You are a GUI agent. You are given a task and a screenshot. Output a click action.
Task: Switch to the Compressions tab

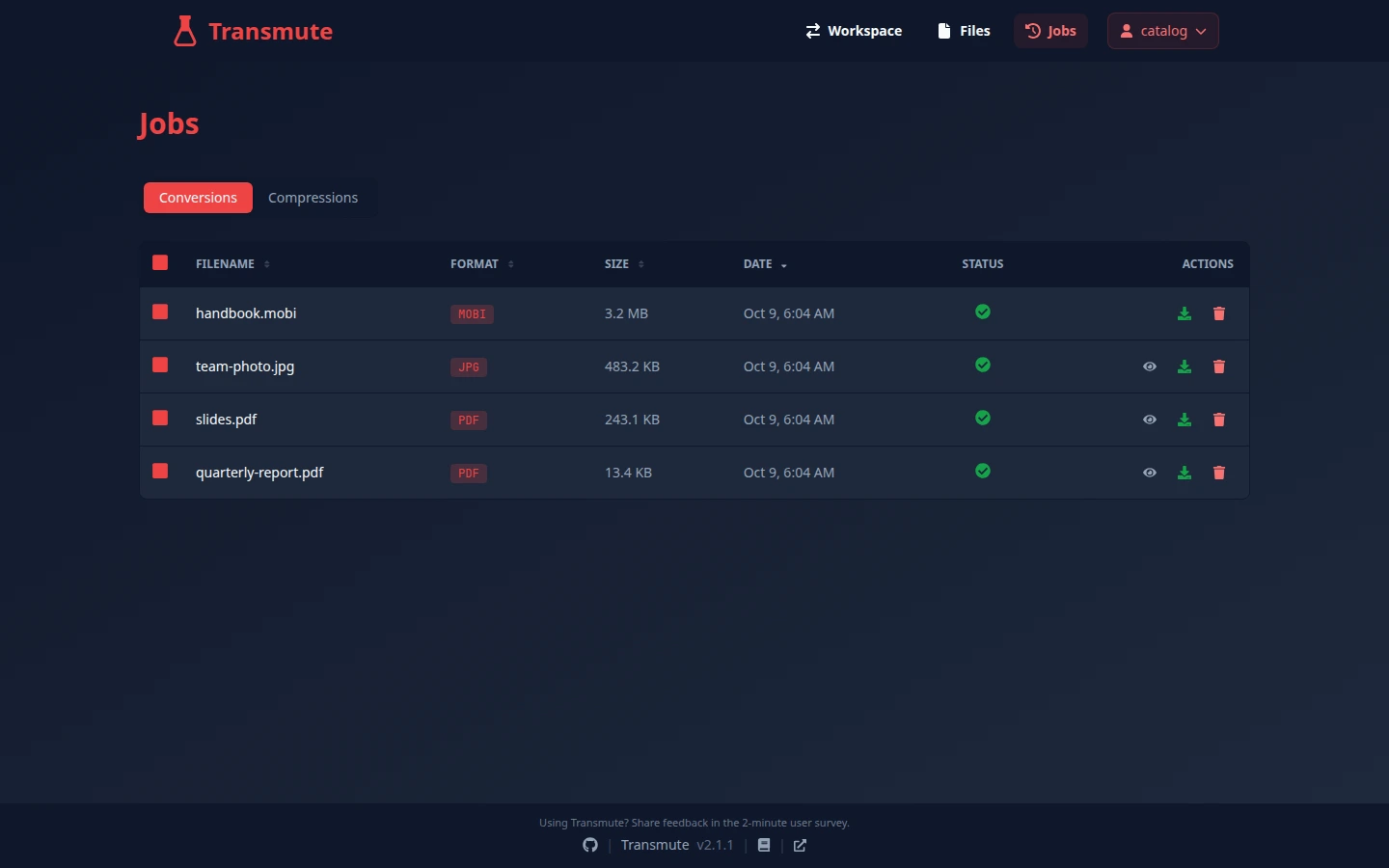313,198
